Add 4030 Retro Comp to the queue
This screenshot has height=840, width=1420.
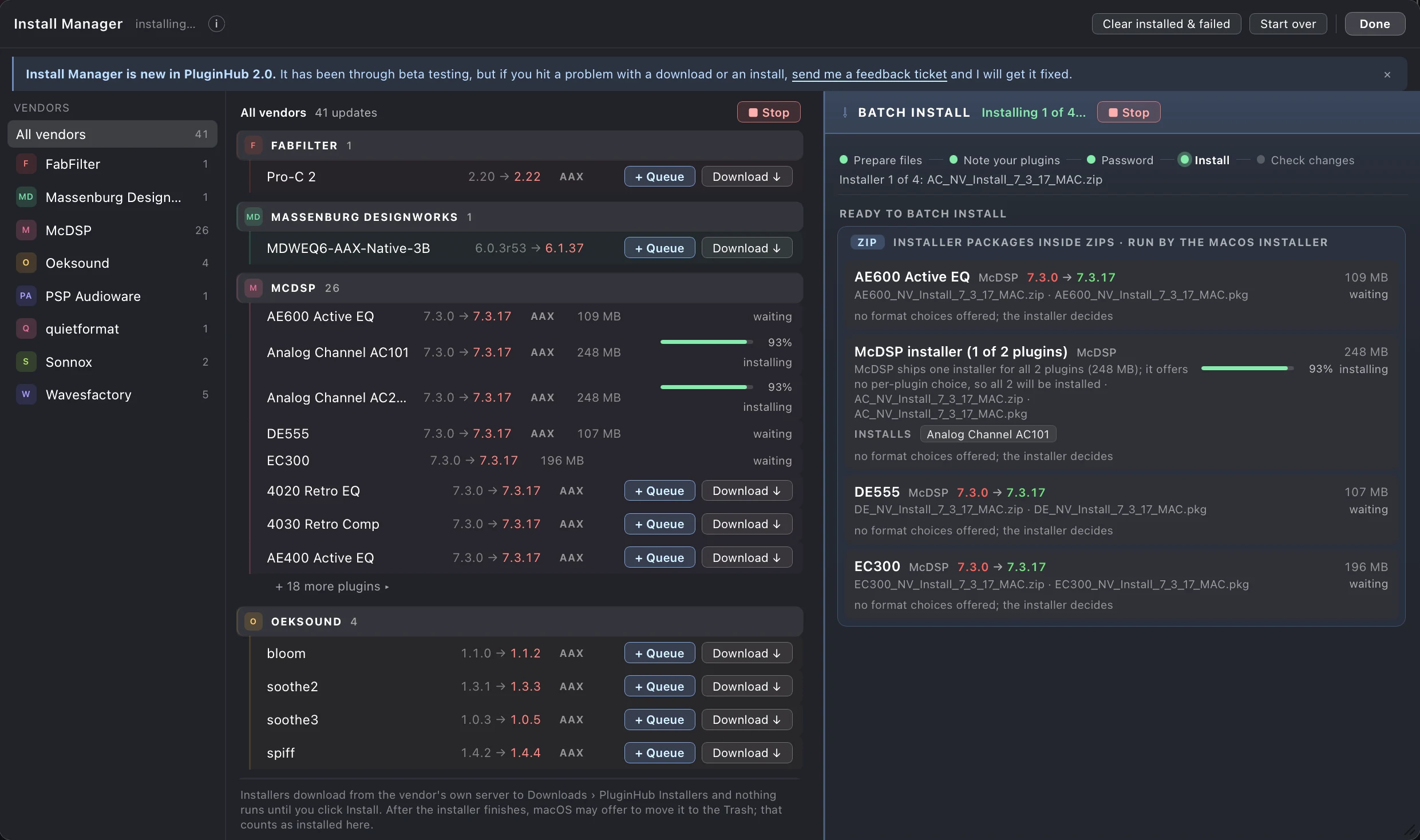(659, 524)
